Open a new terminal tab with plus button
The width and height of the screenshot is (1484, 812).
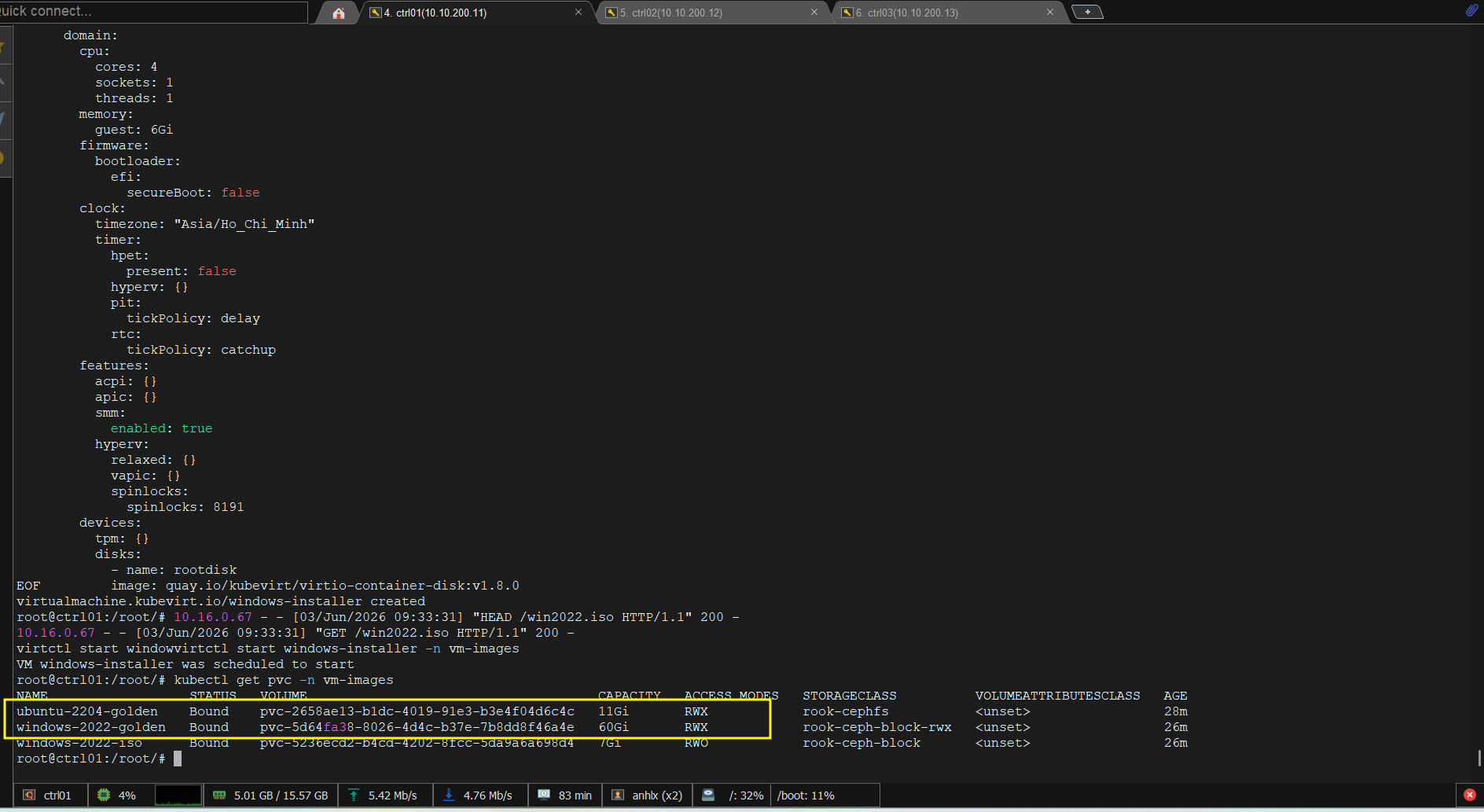click(1088, 12)
